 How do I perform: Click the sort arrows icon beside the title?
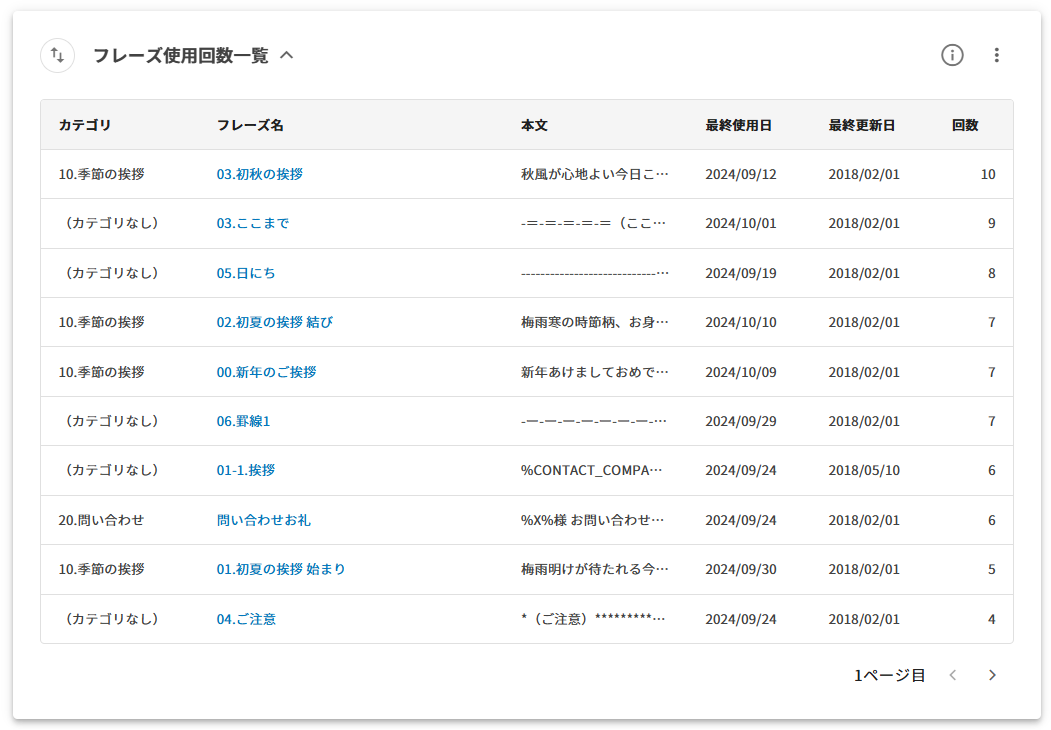pos(57,56)
